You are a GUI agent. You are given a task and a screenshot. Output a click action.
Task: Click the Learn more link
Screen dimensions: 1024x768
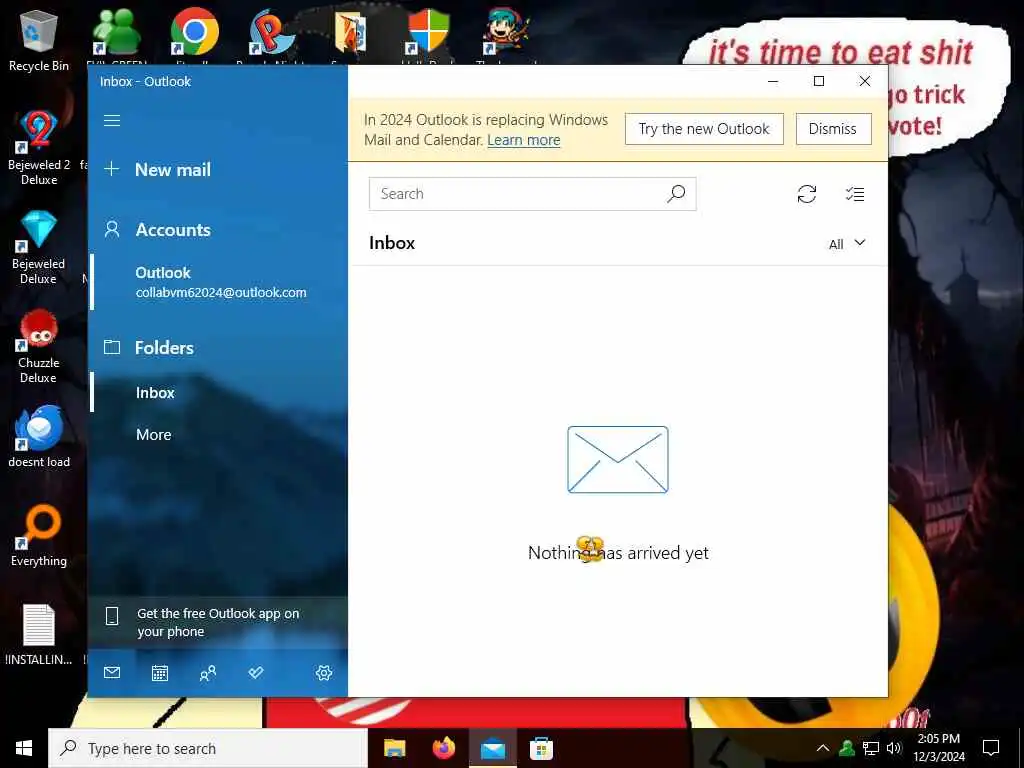(524, 140)
